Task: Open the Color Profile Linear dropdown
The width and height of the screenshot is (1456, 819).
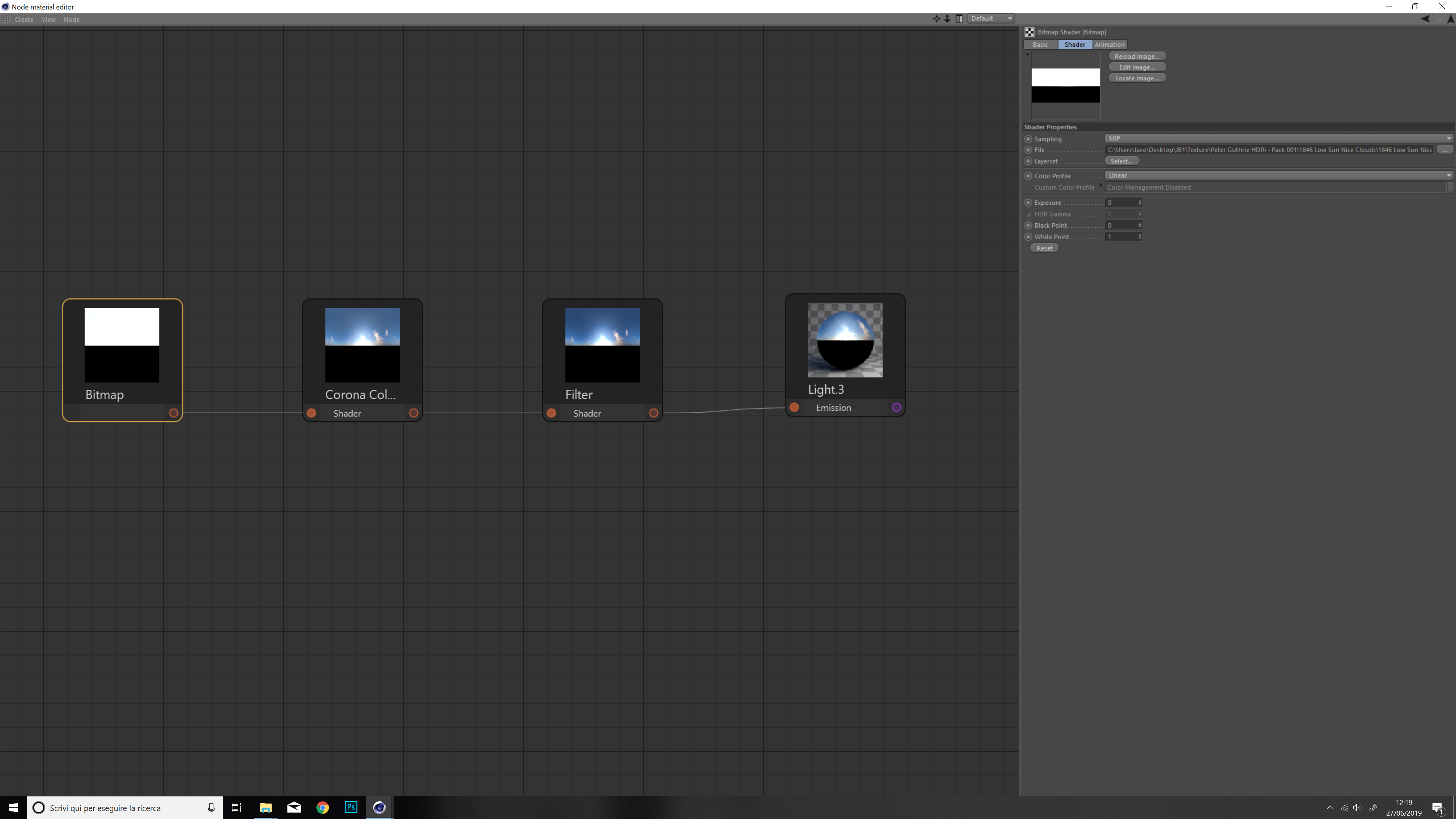Action: click(x=1277, y=176)
